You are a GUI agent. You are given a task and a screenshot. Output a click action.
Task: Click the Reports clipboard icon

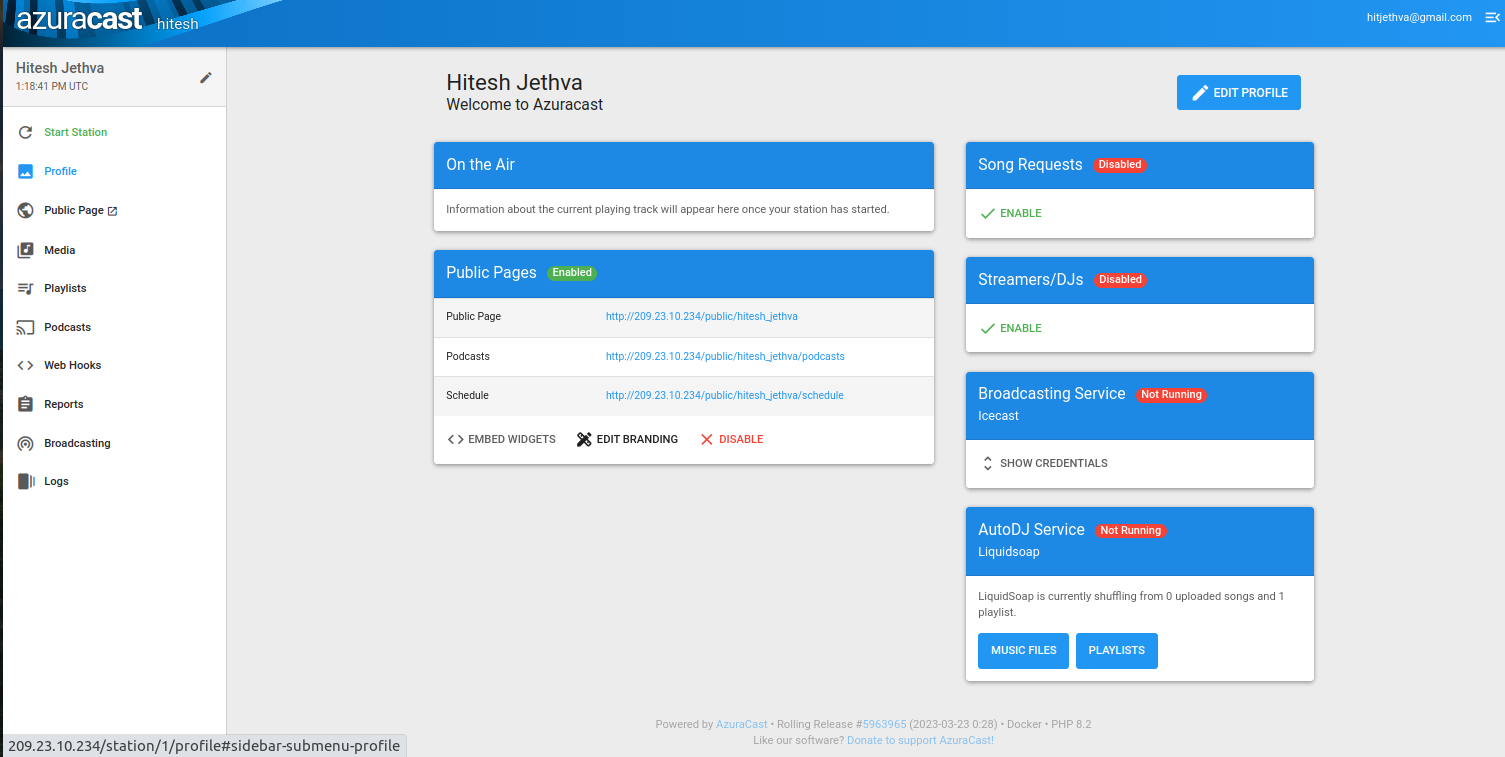tap(26, 404)
